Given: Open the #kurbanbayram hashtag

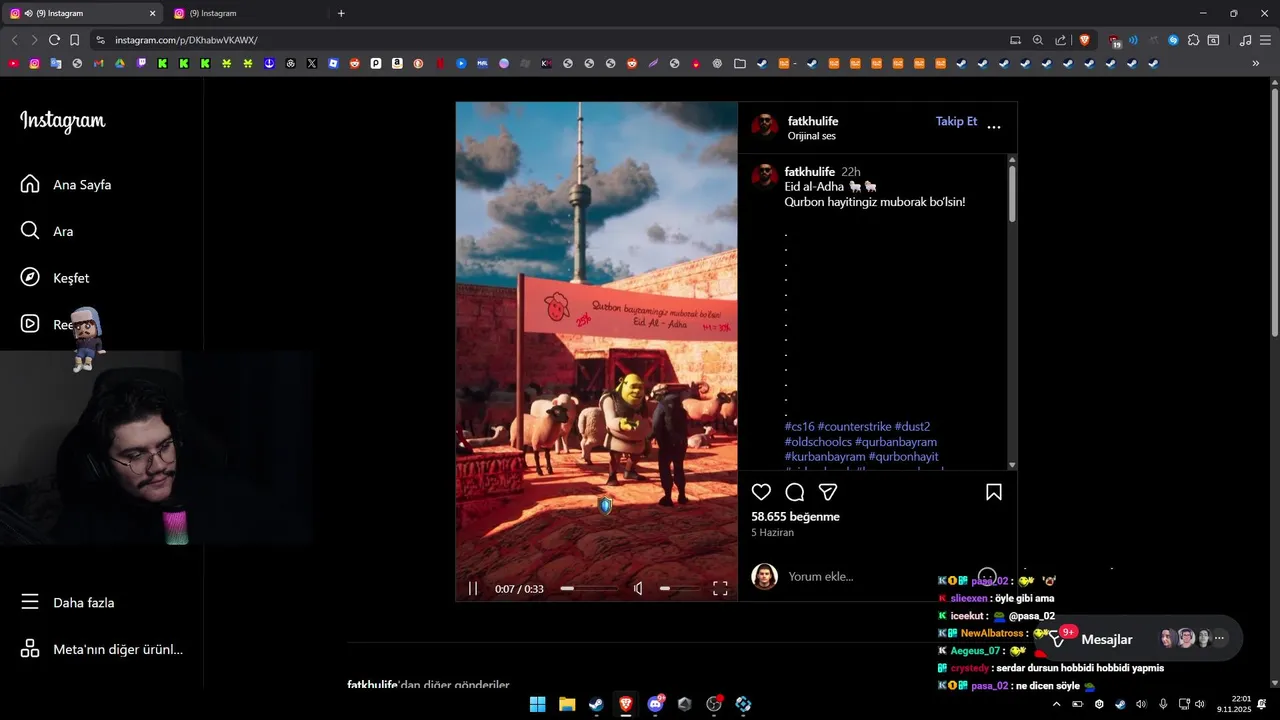Looking at the screenshot, I should click(825, 457).
